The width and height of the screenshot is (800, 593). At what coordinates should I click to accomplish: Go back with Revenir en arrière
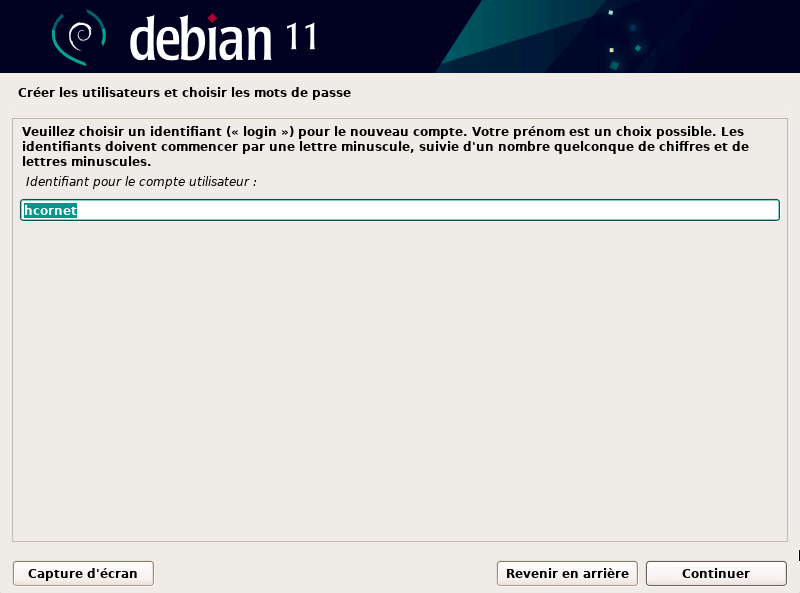tap(567, 574)
